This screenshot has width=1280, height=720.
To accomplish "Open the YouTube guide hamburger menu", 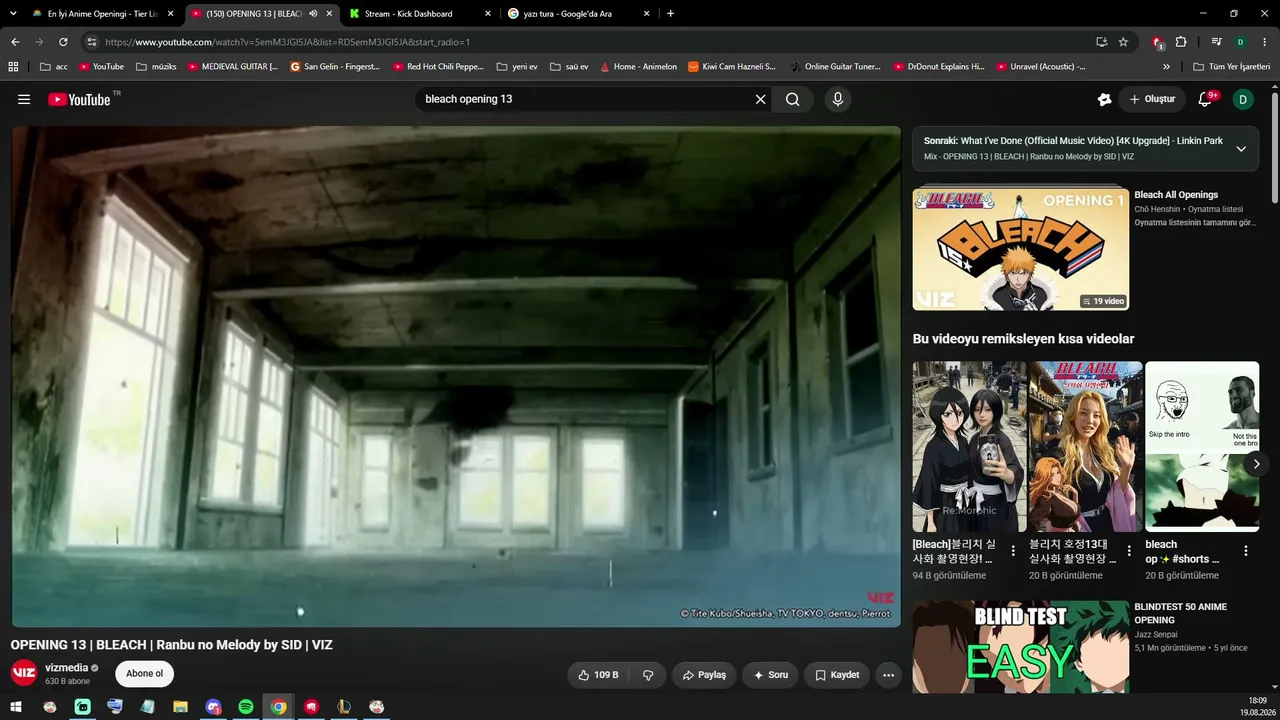I will click(24, 99).
